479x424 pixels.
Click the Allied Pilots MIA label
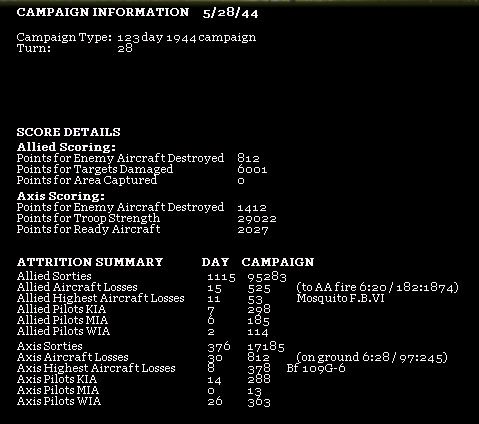click(62, 320)
